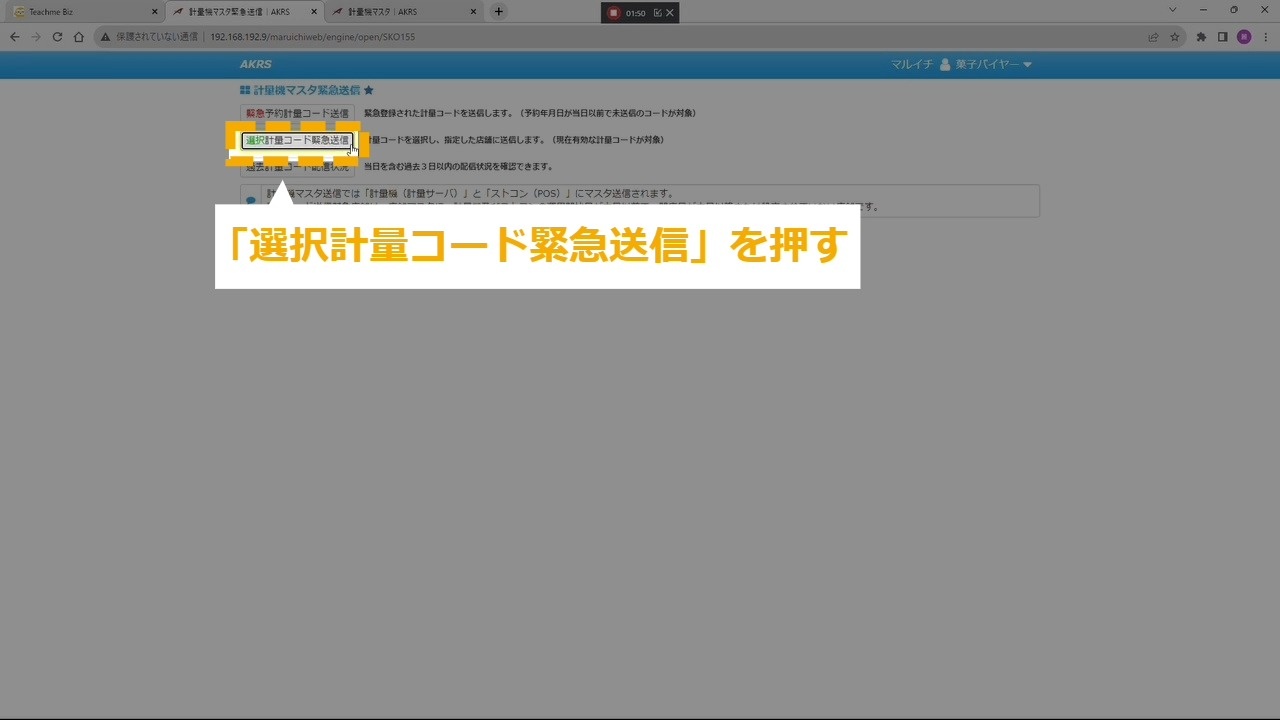The image size is (1280, 720).
Task: Bookmark this page with the star icon
Action: pos(1175,37)
